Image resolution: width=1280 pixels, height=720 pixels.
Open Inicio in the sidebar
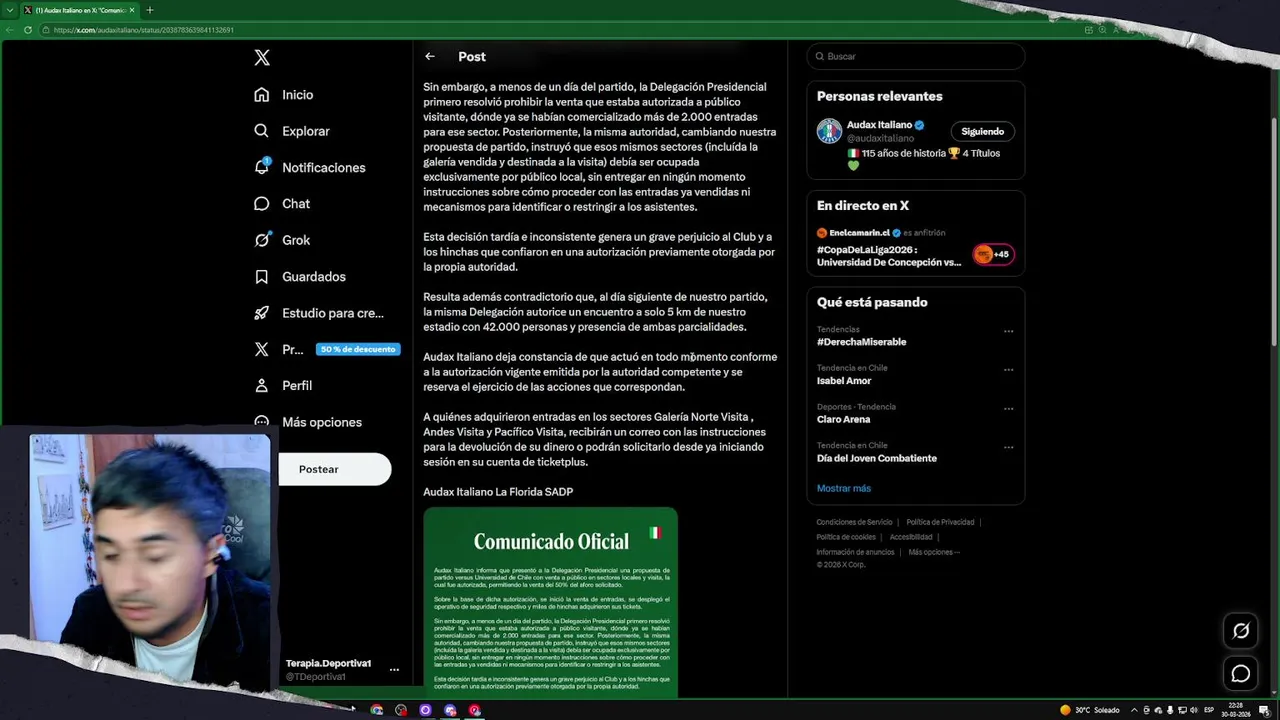[x=284, y=95]
